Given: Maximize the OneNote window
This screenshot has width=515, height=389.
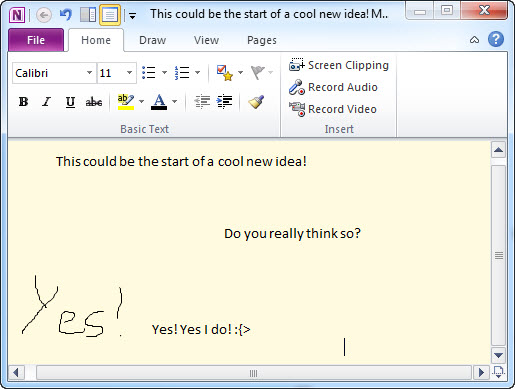Looking at the screenshot, I should 446,11.
